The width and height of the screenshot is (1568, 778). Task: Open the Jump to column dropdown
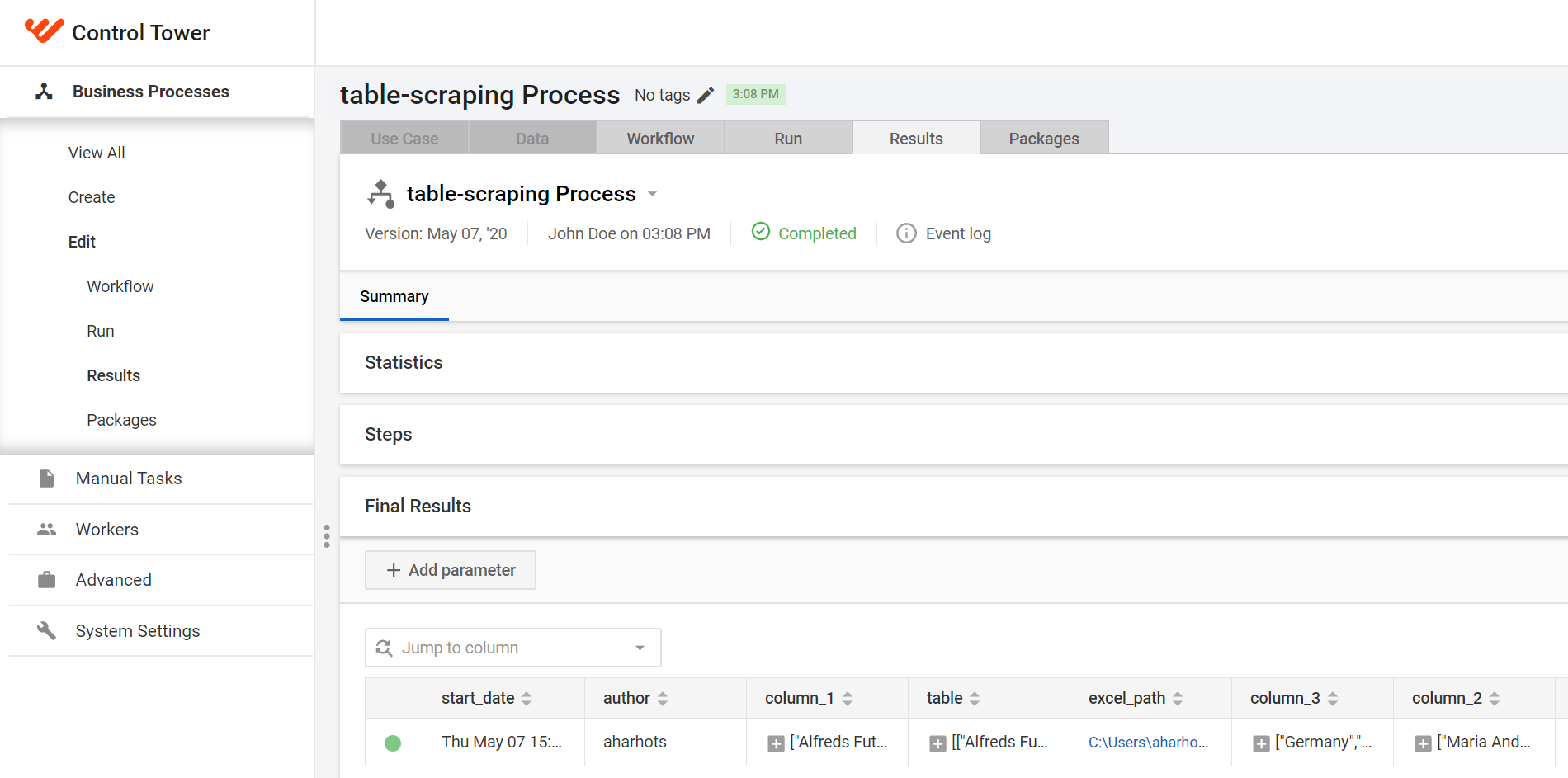(640, 648)
